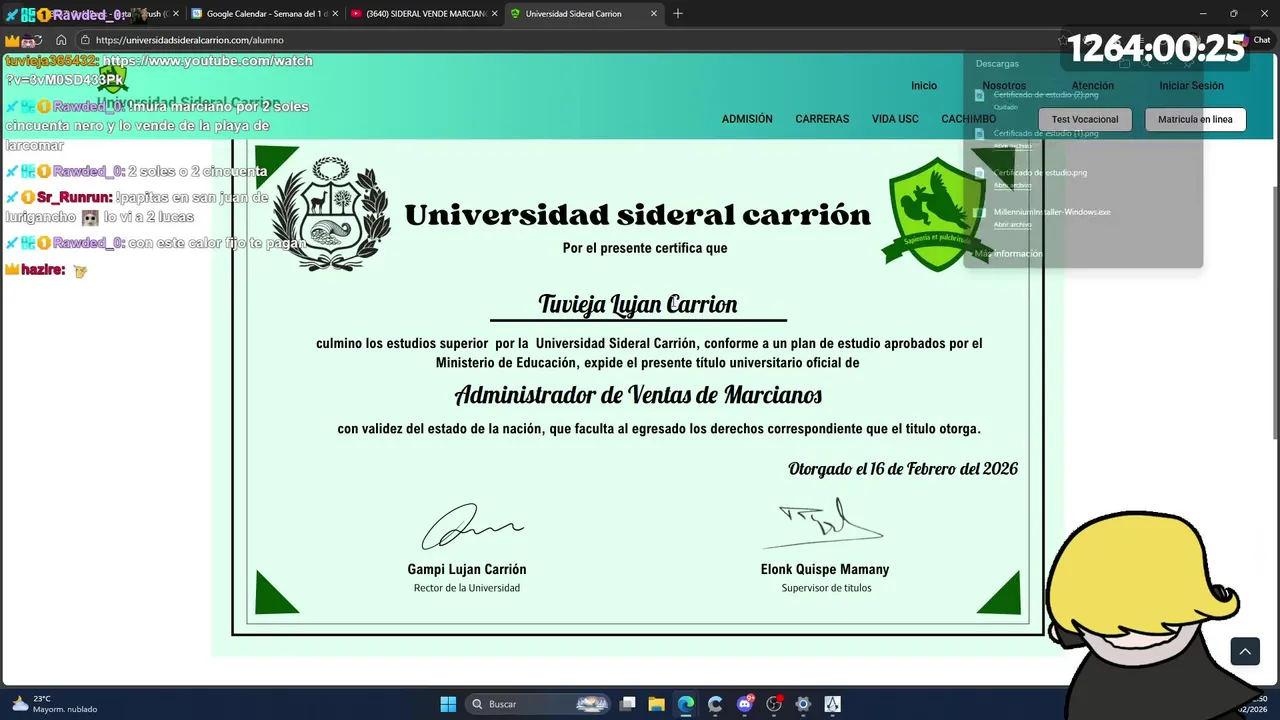Open the Settings gear taskbar icon
Image resolution: width=1280 pixels, height=720 pixels.
point(803,704)
